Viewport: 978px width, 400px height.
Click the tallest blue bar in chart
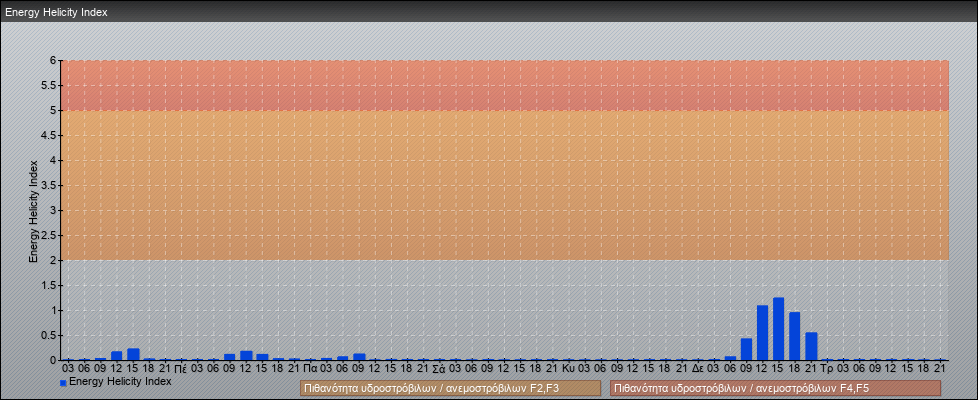(x=778, y=328)
